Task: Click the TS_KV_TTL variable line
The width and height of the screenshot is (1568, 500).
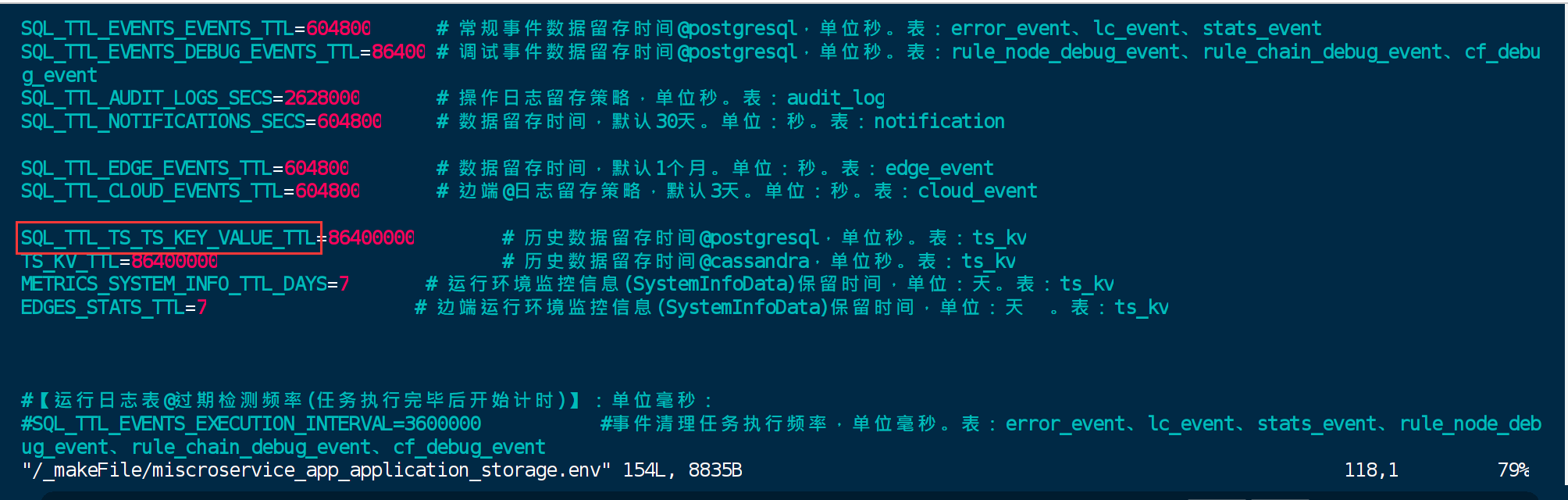Action: pyautogui.click(x=119, y=262)
